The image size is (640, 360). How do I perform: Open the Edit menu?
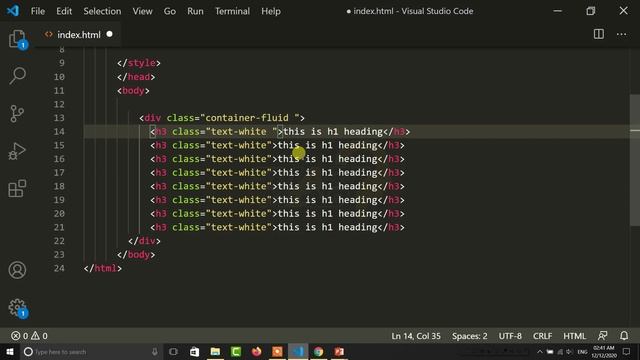(64, 11)
